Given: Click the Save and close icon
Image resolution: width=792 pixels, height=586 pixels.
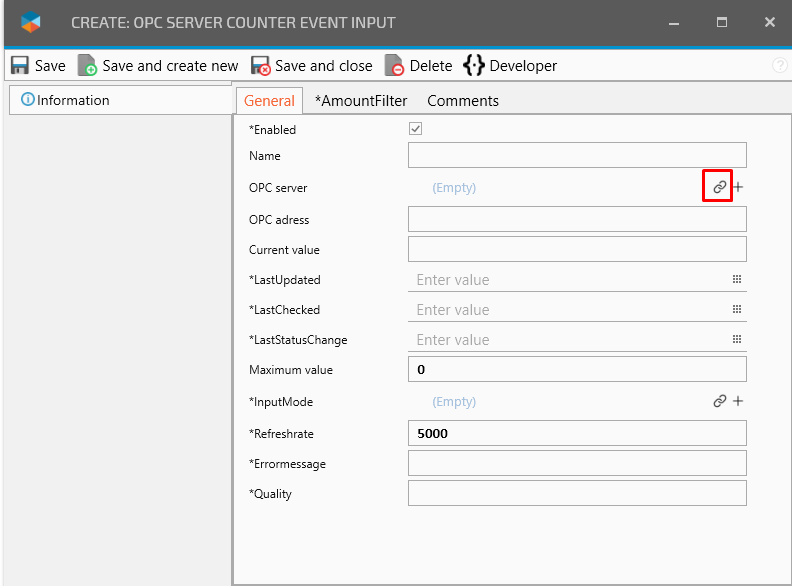Looking at the screenshot, I should click(x=261, y=66).
